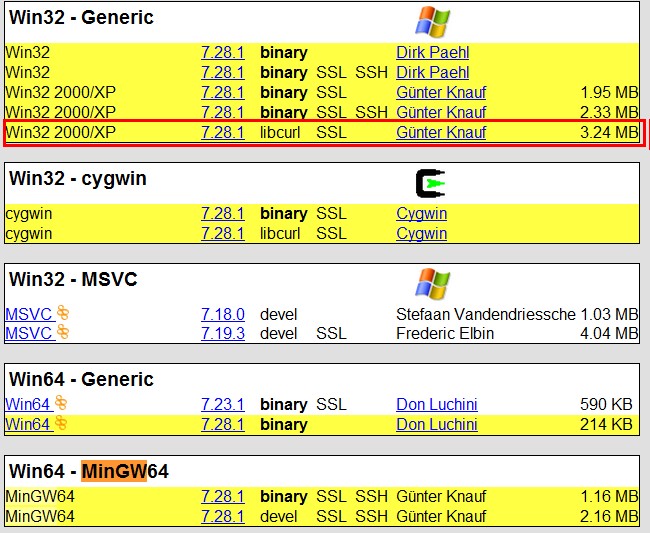
Task: Click the orange icon beside MSVC in the 7.18.0 row
Action: 63,313
